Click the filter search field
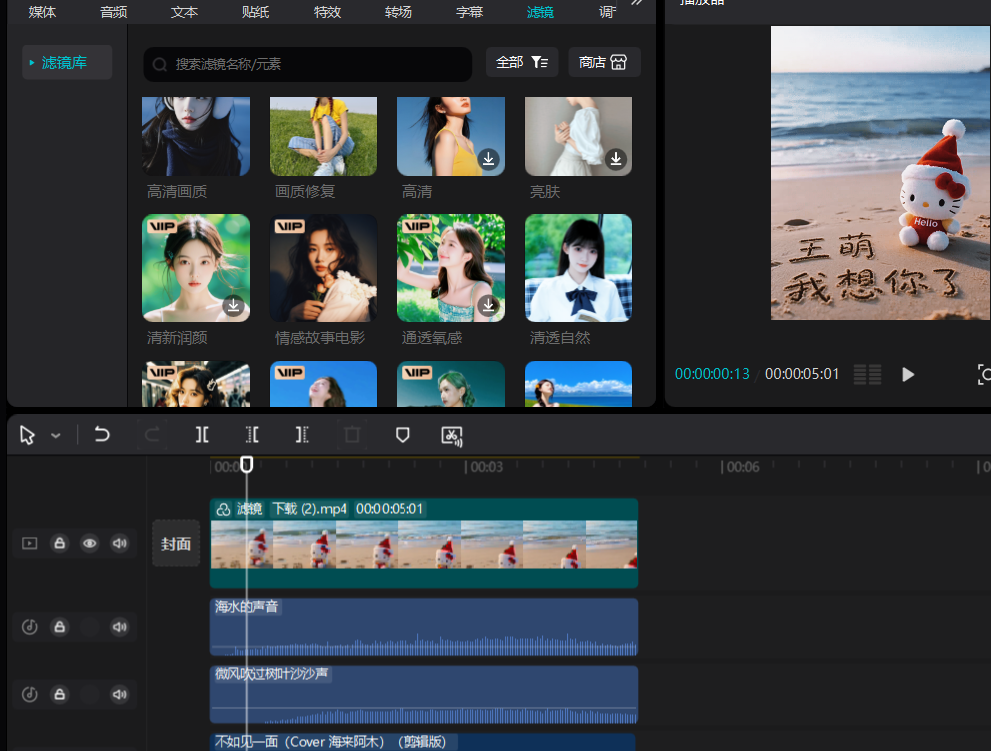Screen dimensions: 991x751 [308, 64]
